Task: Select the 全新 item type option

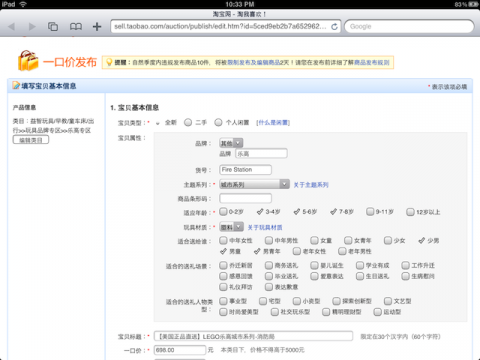Action: [158, 123]
